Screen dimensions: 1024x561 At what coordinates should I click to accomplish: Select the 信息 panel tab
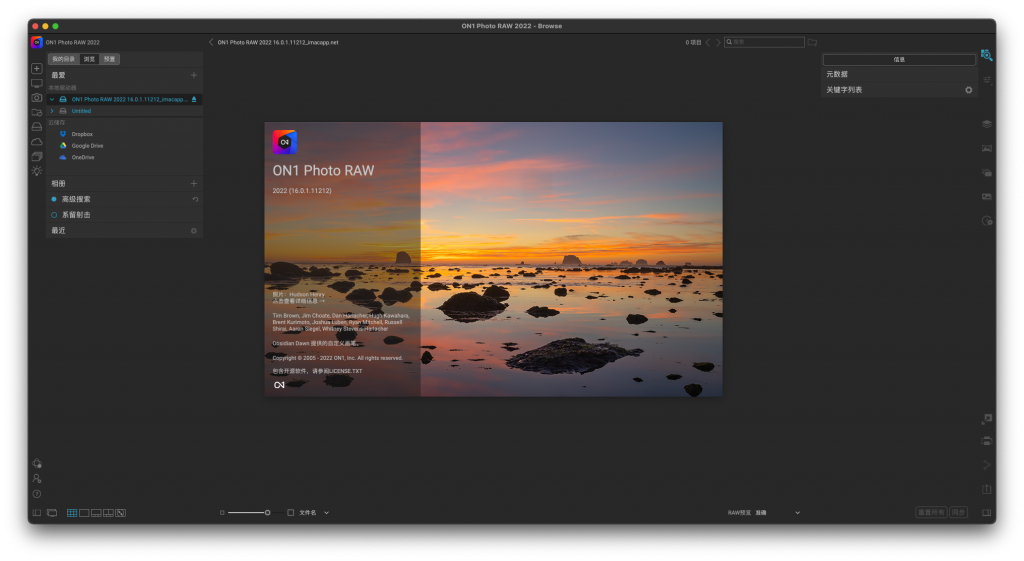[x=899, y=59]
